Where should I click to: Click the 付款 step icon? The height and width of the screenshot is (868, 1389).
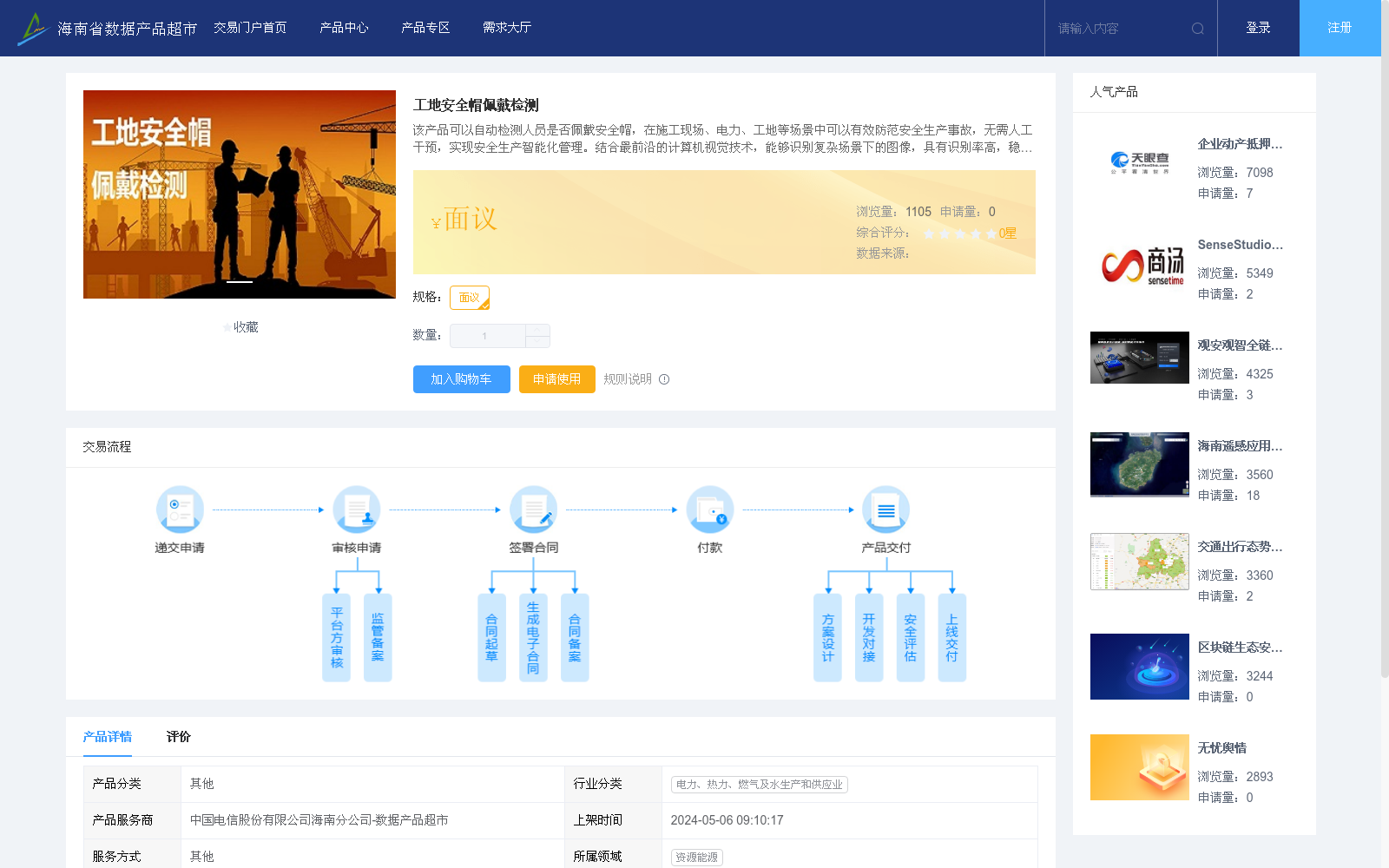710,510
